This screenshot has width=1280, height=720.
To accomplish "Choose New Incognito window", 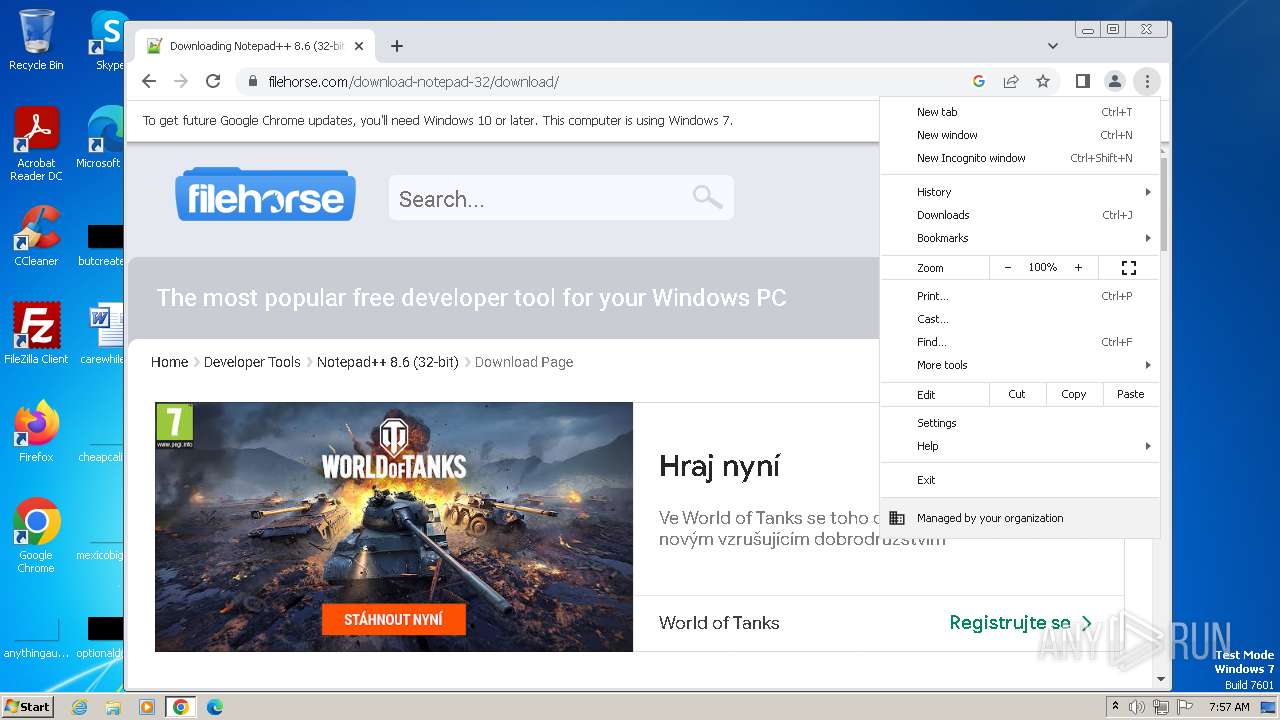I will (1020, 158).
